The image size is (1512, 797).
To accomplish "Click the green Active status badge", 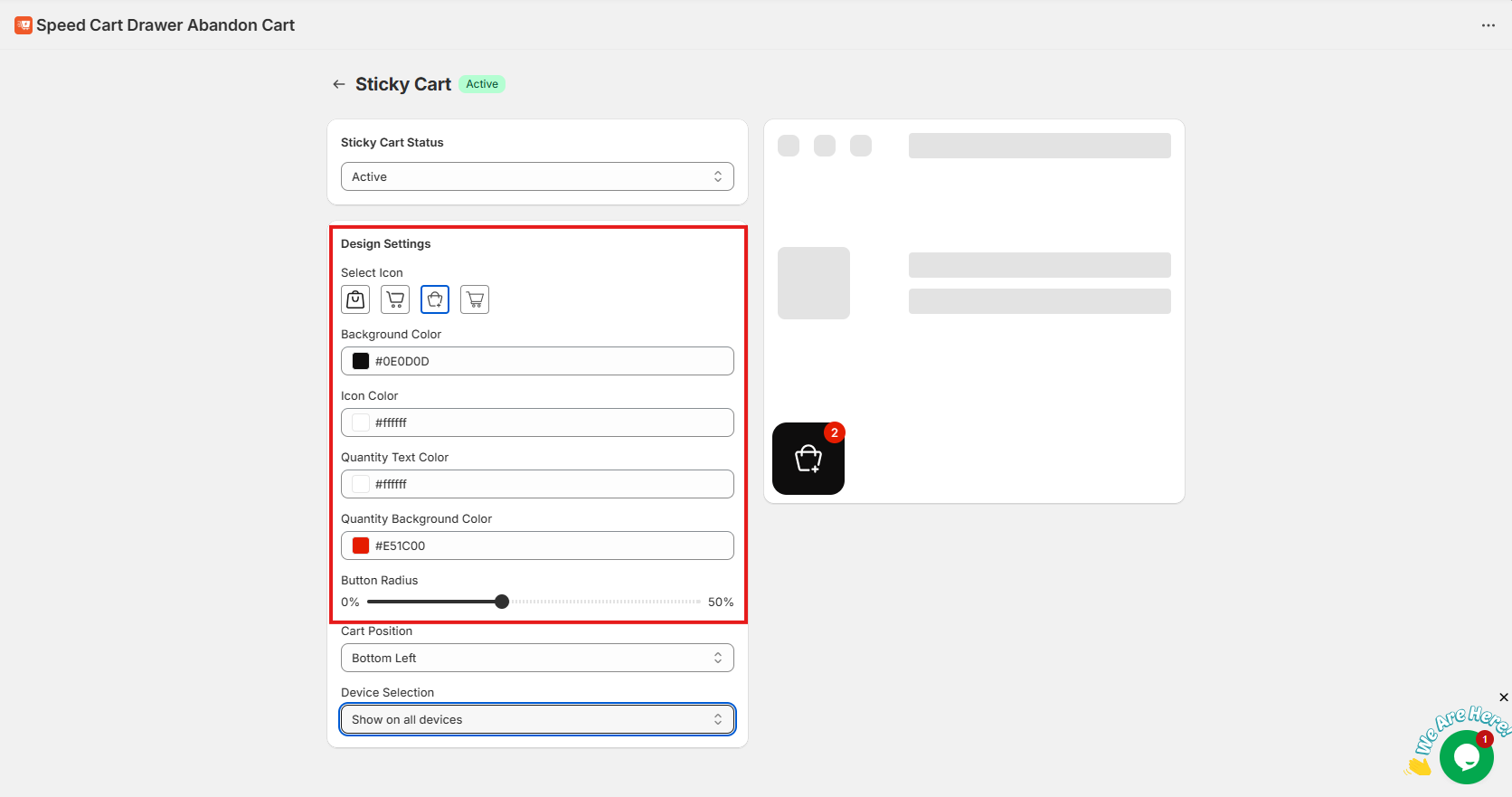I will [x=482, y=84].
